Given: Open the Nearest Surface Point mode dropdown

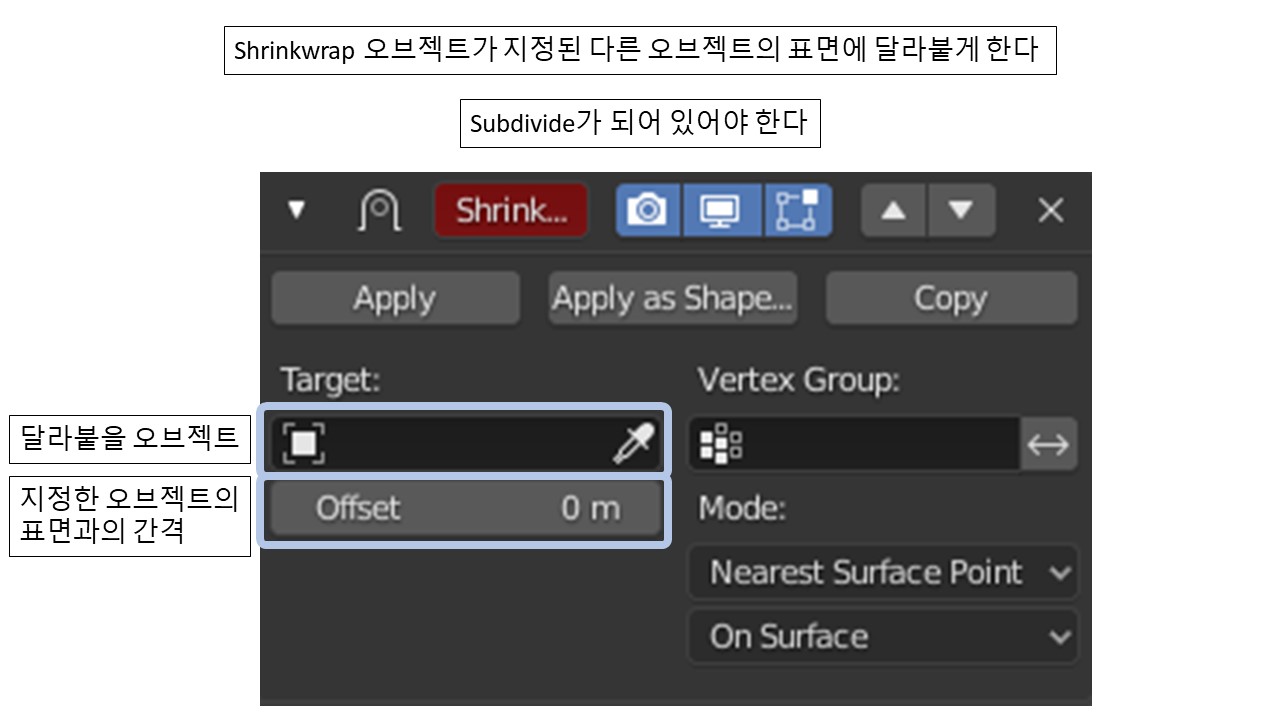Looking at the screenshot, I should click(883, 572).
